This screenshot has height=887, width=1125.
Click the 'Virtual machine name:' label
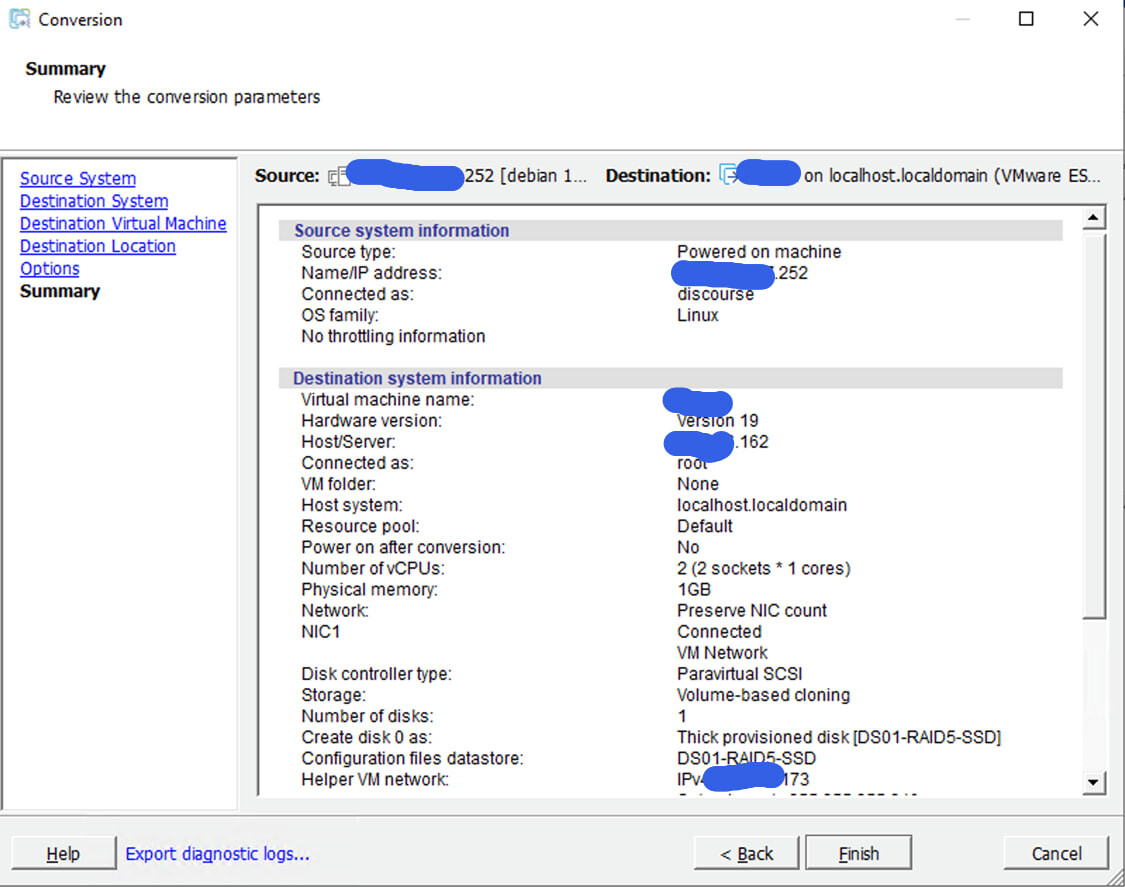387,400
